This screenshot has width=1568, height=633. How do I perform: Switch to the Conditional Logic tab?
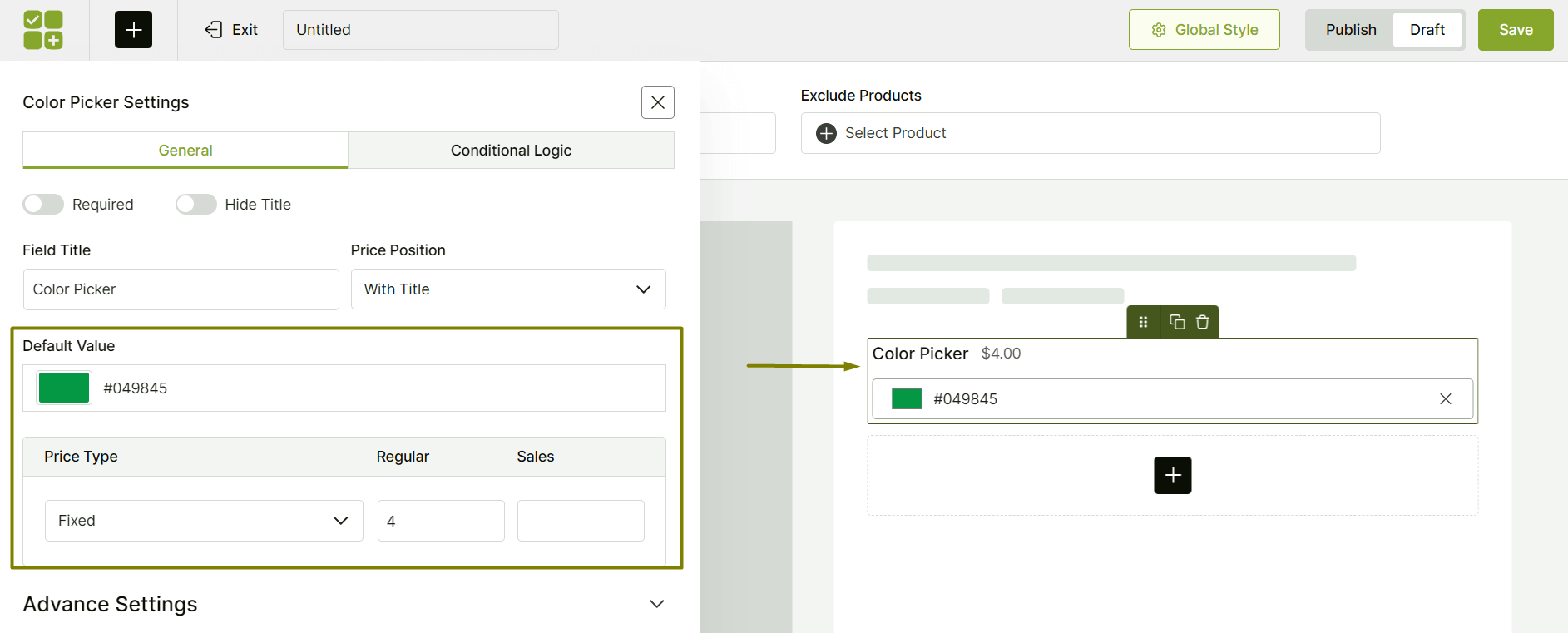(511, 151)
